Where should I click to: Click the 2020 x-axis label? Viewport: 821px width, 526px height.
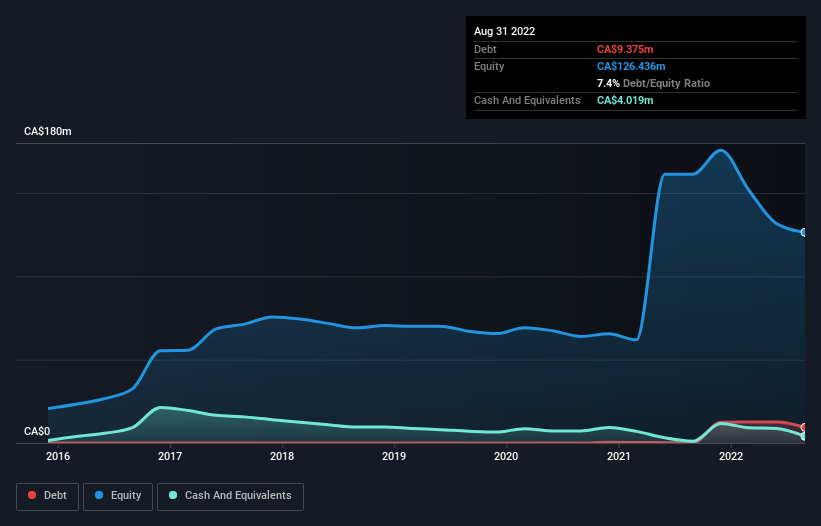pos(506,456)
